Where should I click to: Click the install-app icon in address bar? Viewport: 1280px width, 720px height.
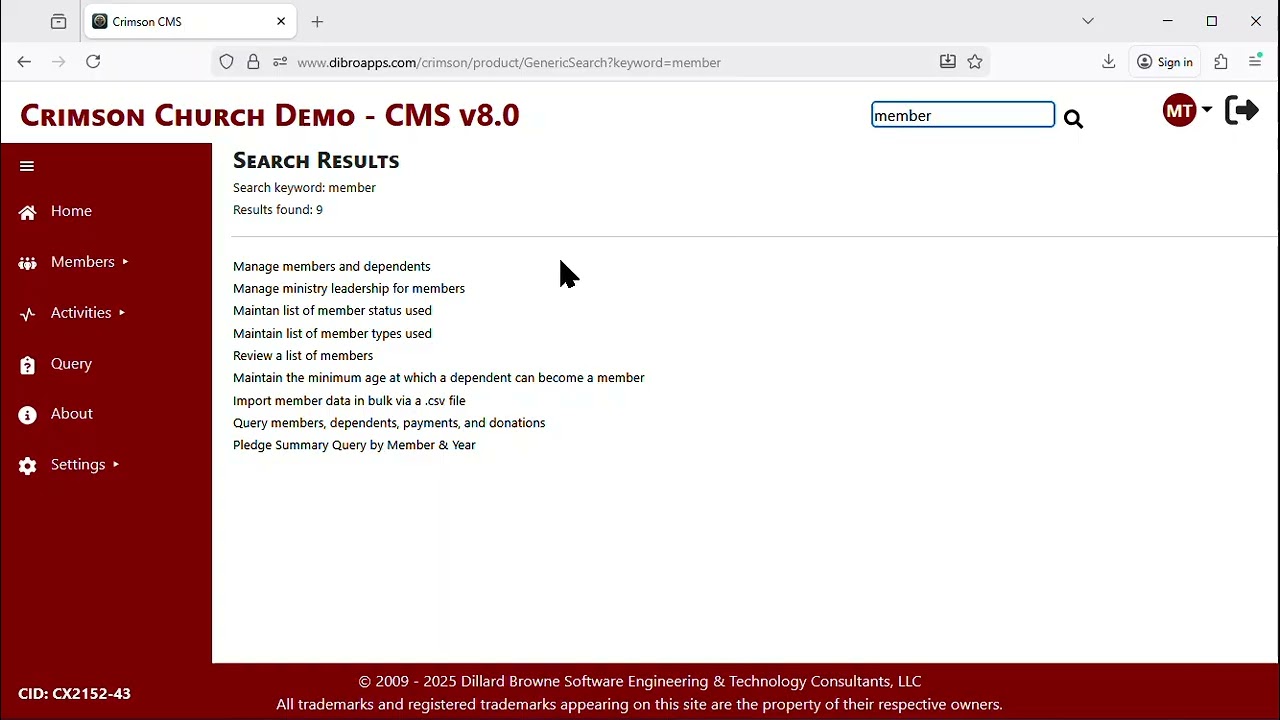(x=948, y=62)
